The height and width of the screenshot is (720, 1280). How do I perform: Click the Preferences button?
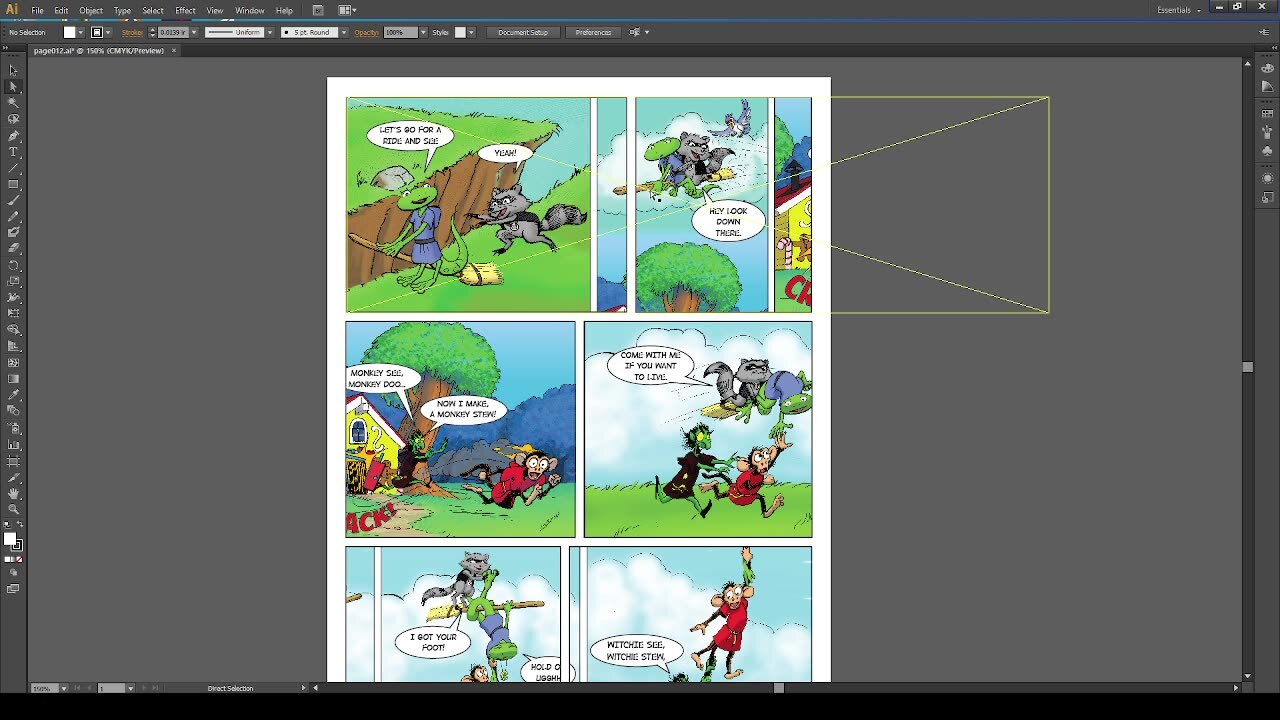click(x=593, y=32)
